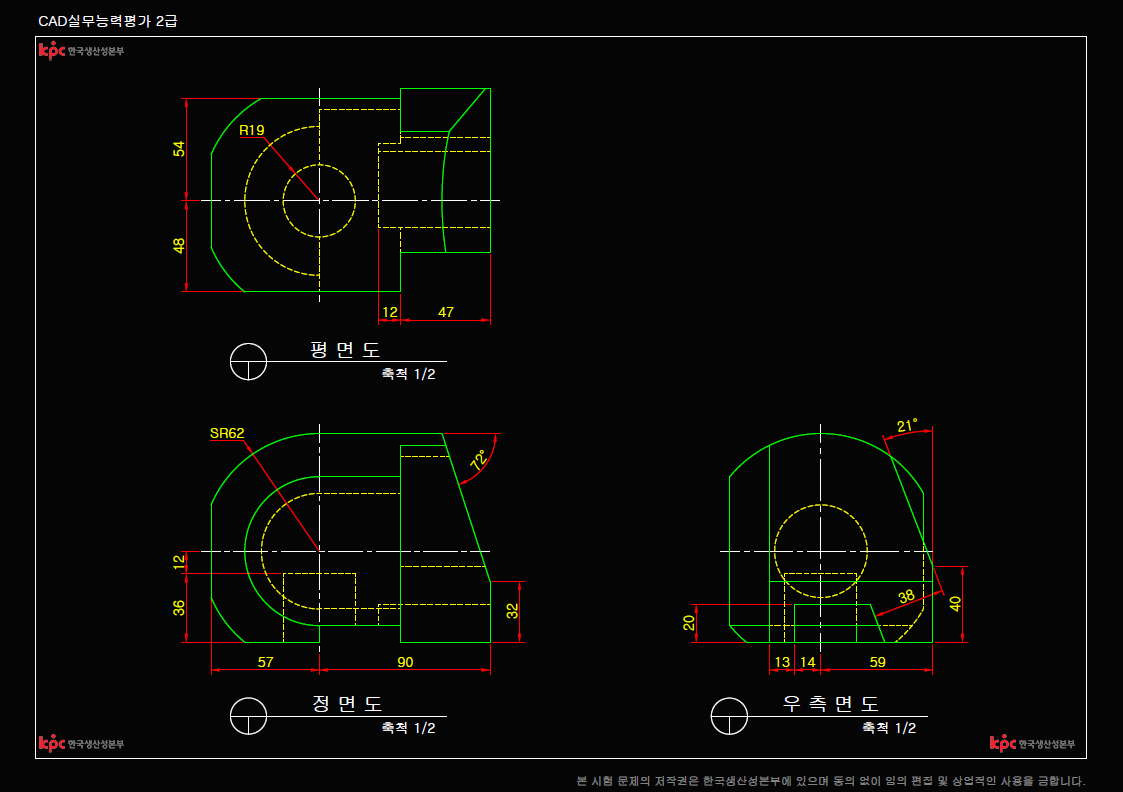Pick the 48 vertical dimension value
The width and height of the screenshot is (1123, 792).
pyautogui.click(x=178, y=246)
